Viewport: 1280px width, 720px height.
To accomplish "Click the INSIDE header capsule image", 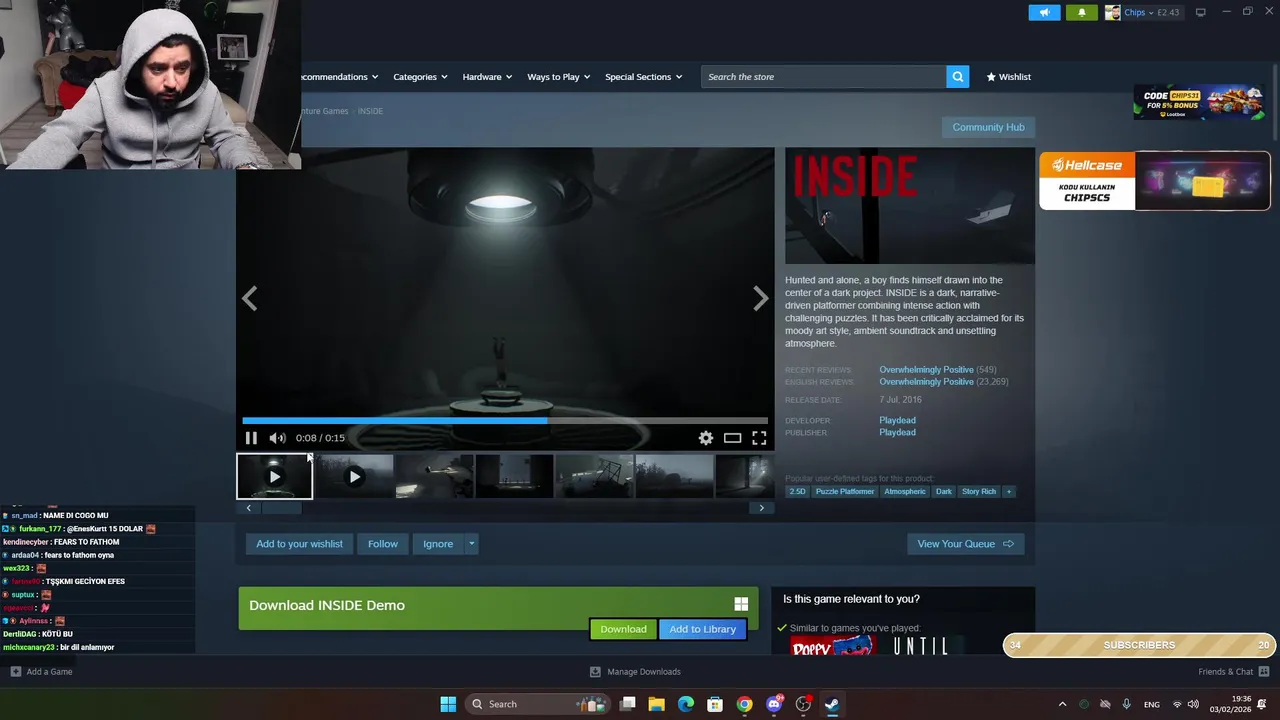I will 910,206.
